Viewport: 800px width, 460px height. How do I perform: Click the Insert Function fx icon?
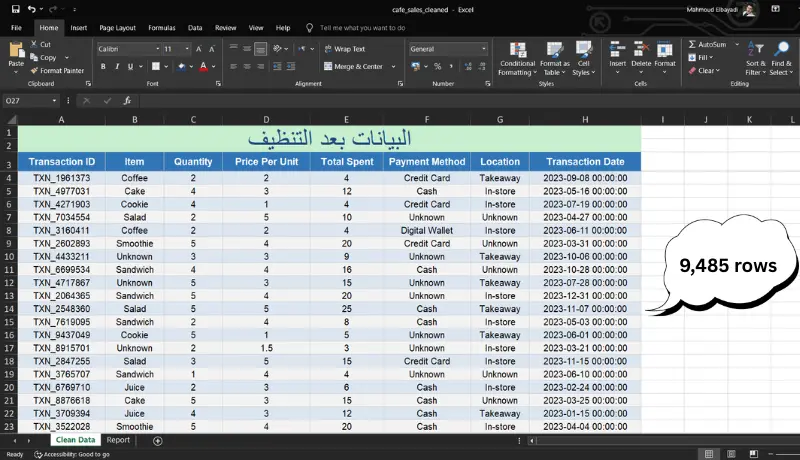tap(127, 100)
